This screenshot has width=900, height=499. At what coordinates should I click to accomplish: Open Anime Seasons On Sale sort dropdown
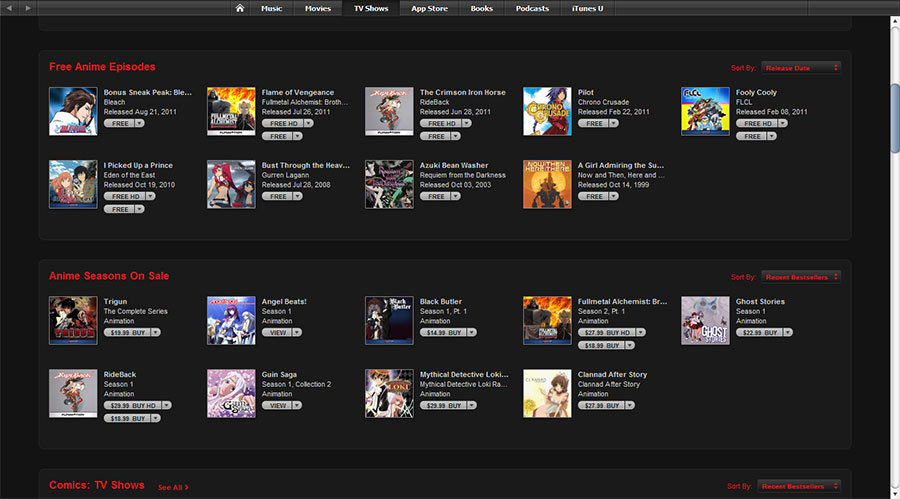801,277
